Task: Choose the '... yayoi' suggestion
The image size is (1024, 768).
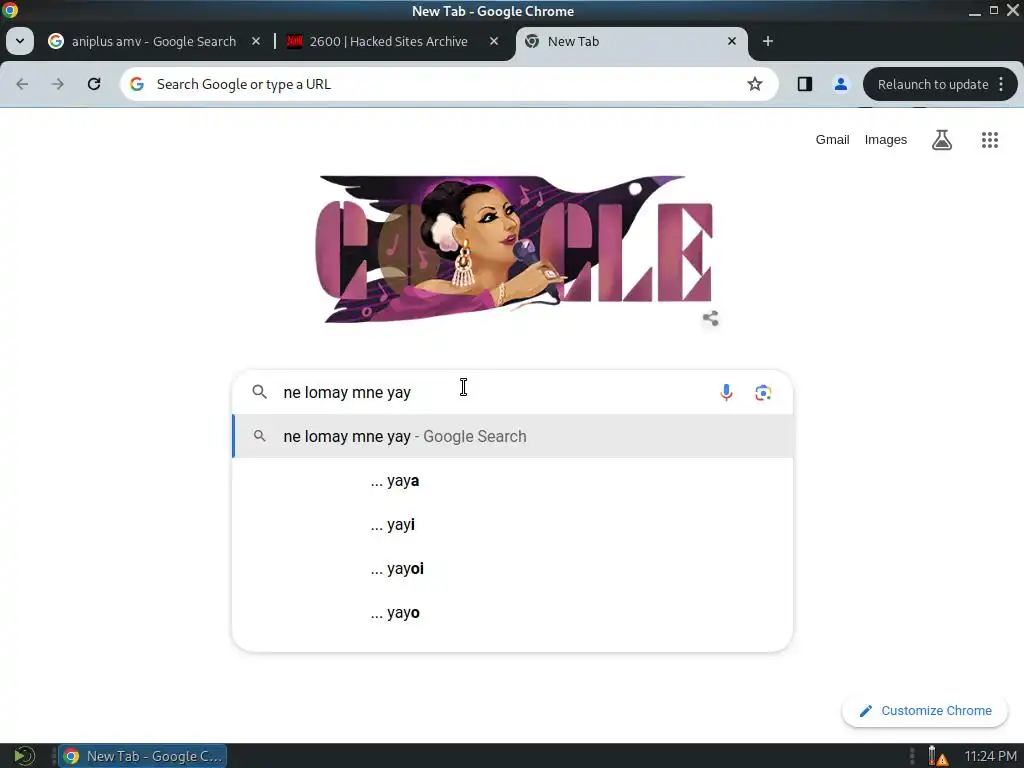Action: pos(513,569)
